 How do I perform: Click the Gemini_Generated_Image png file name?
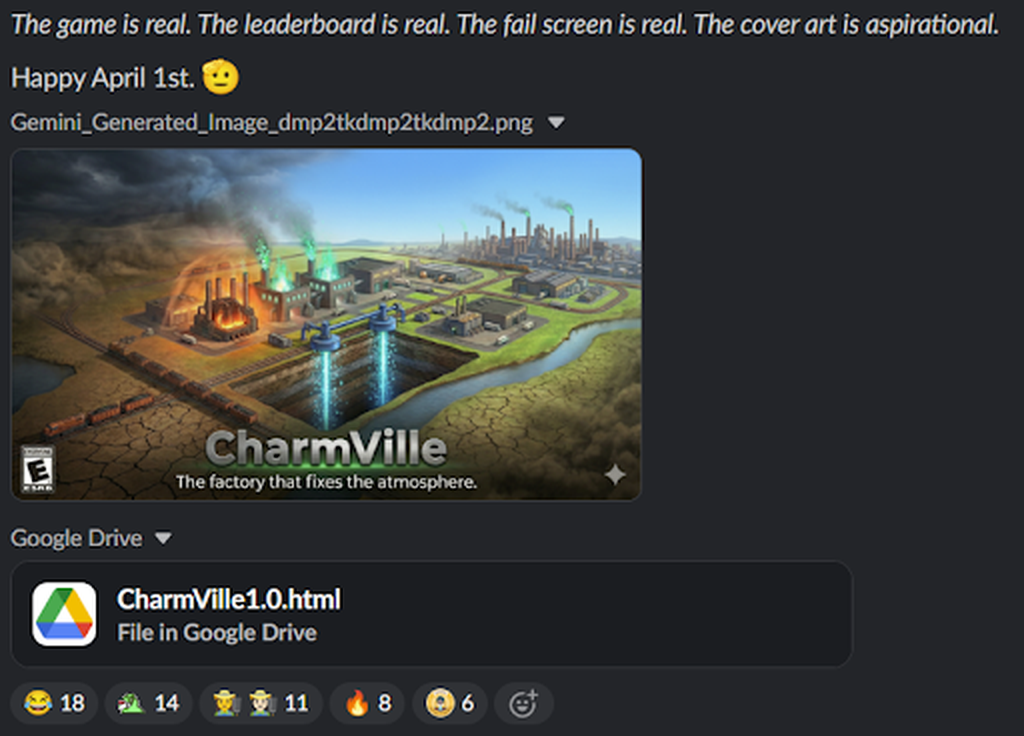pyautogui.click(x=272, y=122)
